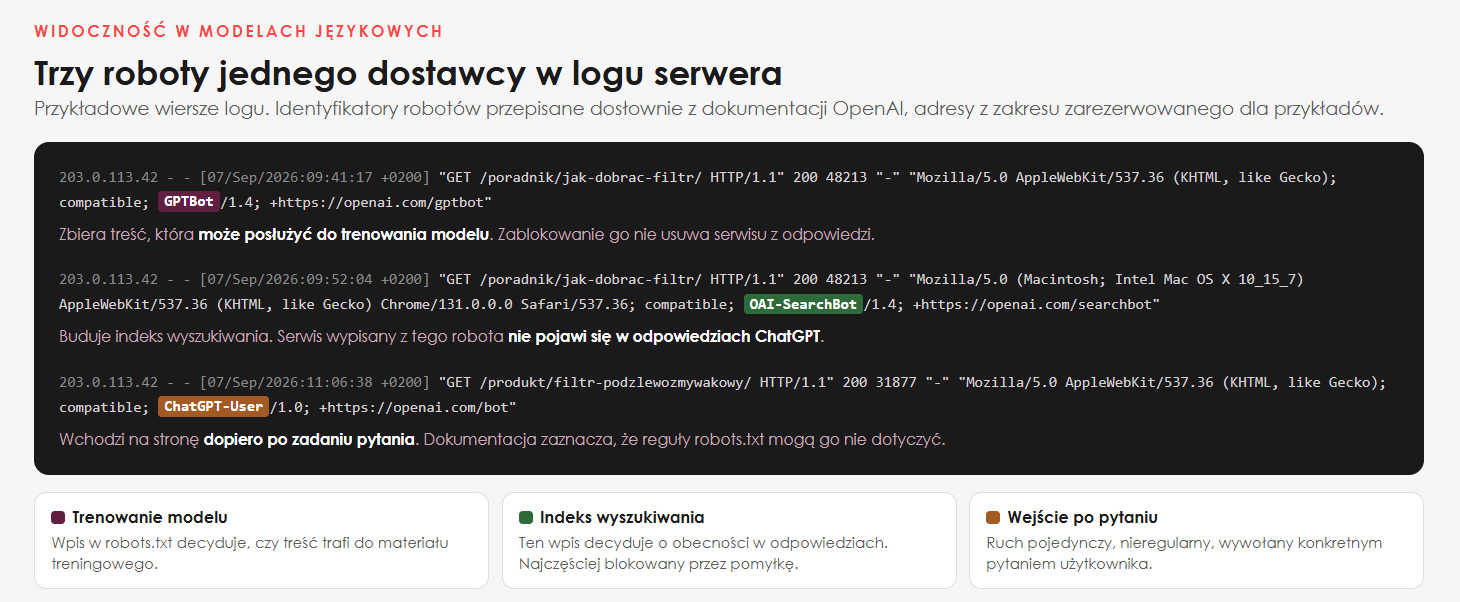Click the GPTBot badge in the log
Screen dimensions: 1460x602
[188, 202]
